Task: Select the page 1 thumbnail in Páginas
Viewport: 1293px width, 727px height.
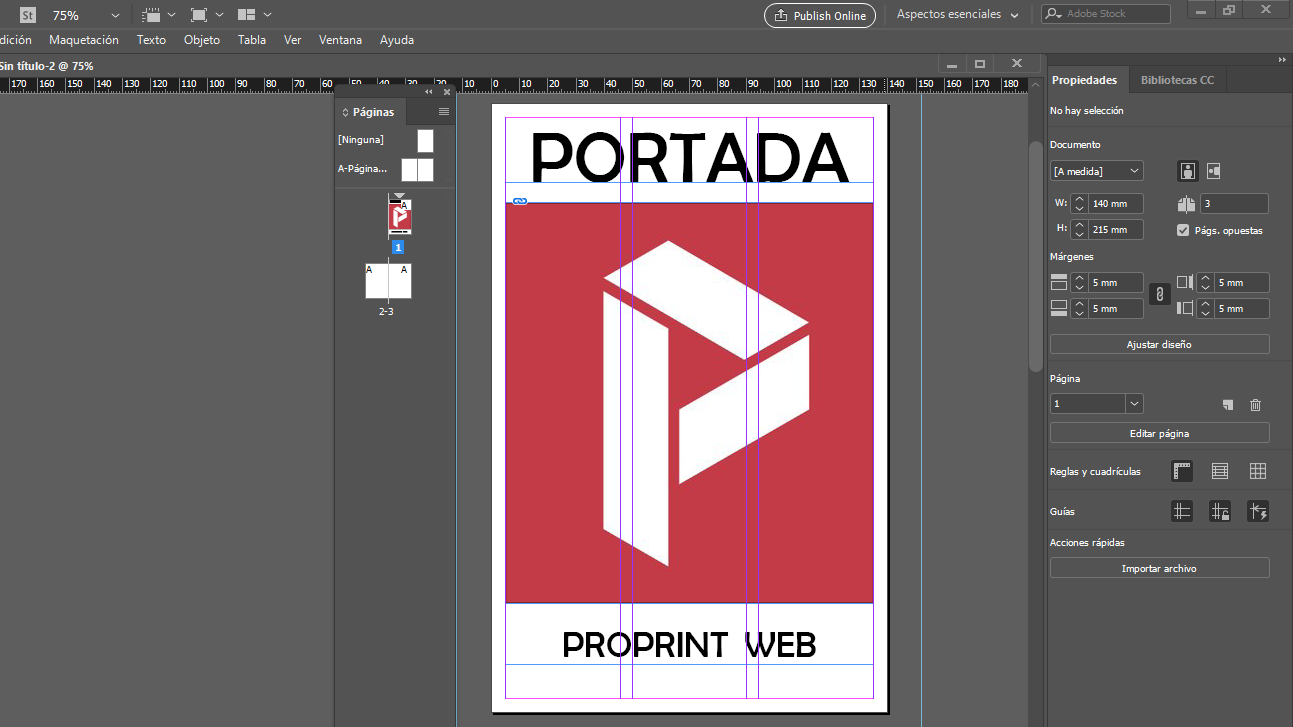Action: (399, 217)
